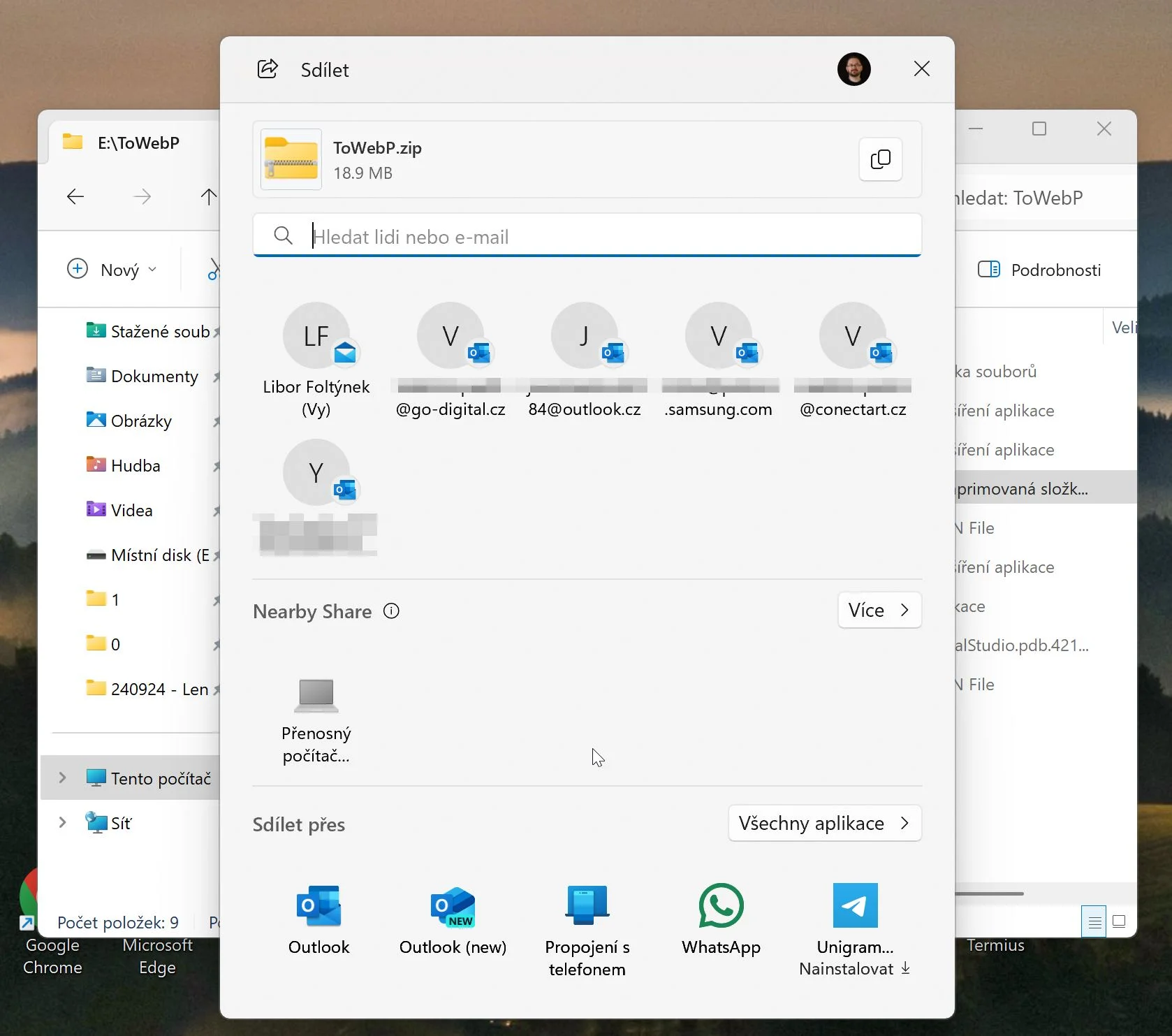Go back in File Explorer
The image size is (1172, 1036).
[x=75, y=196]
